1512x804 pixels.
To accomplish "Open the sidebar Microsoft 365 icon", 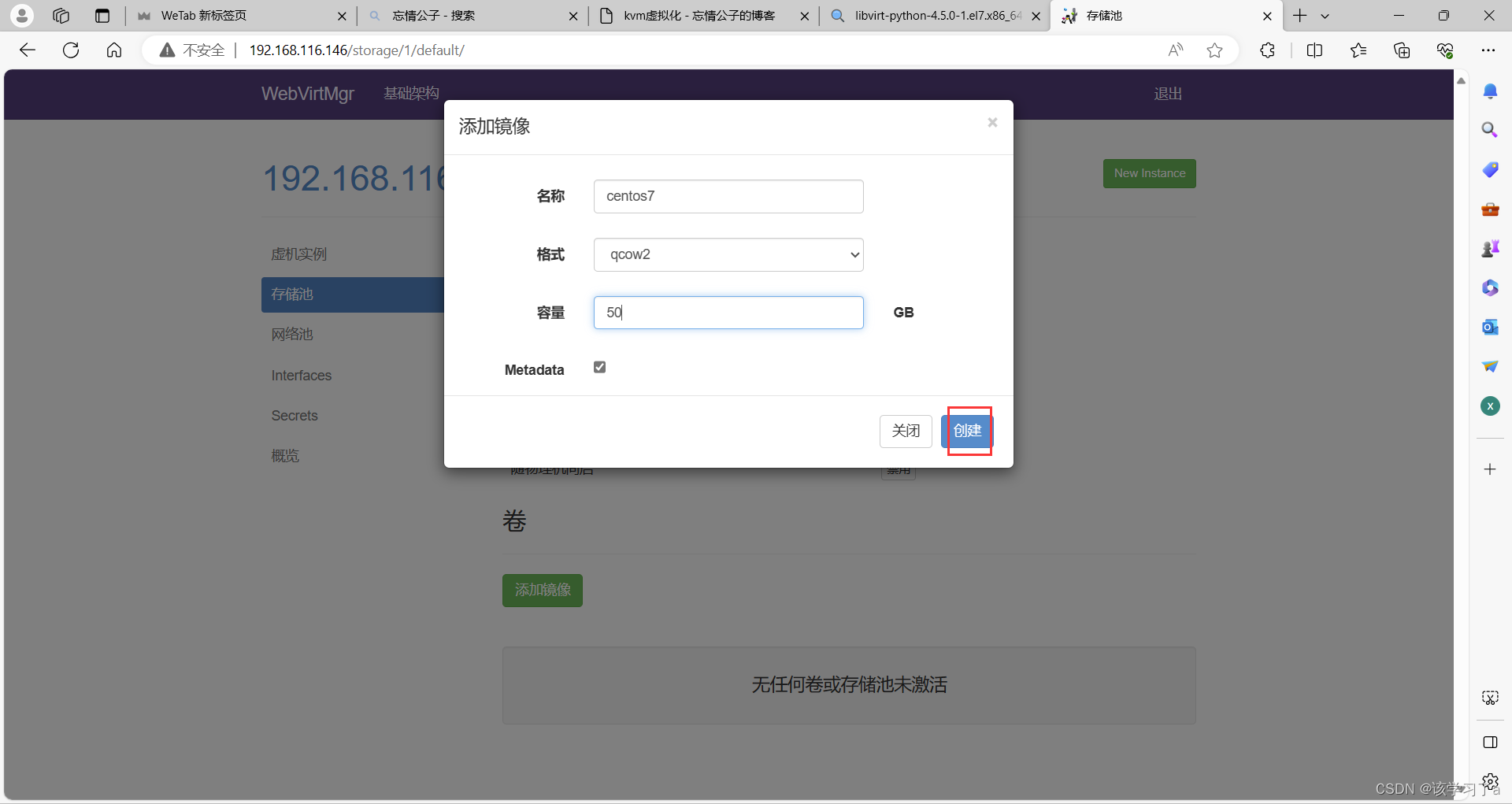I will point(1490,287).
